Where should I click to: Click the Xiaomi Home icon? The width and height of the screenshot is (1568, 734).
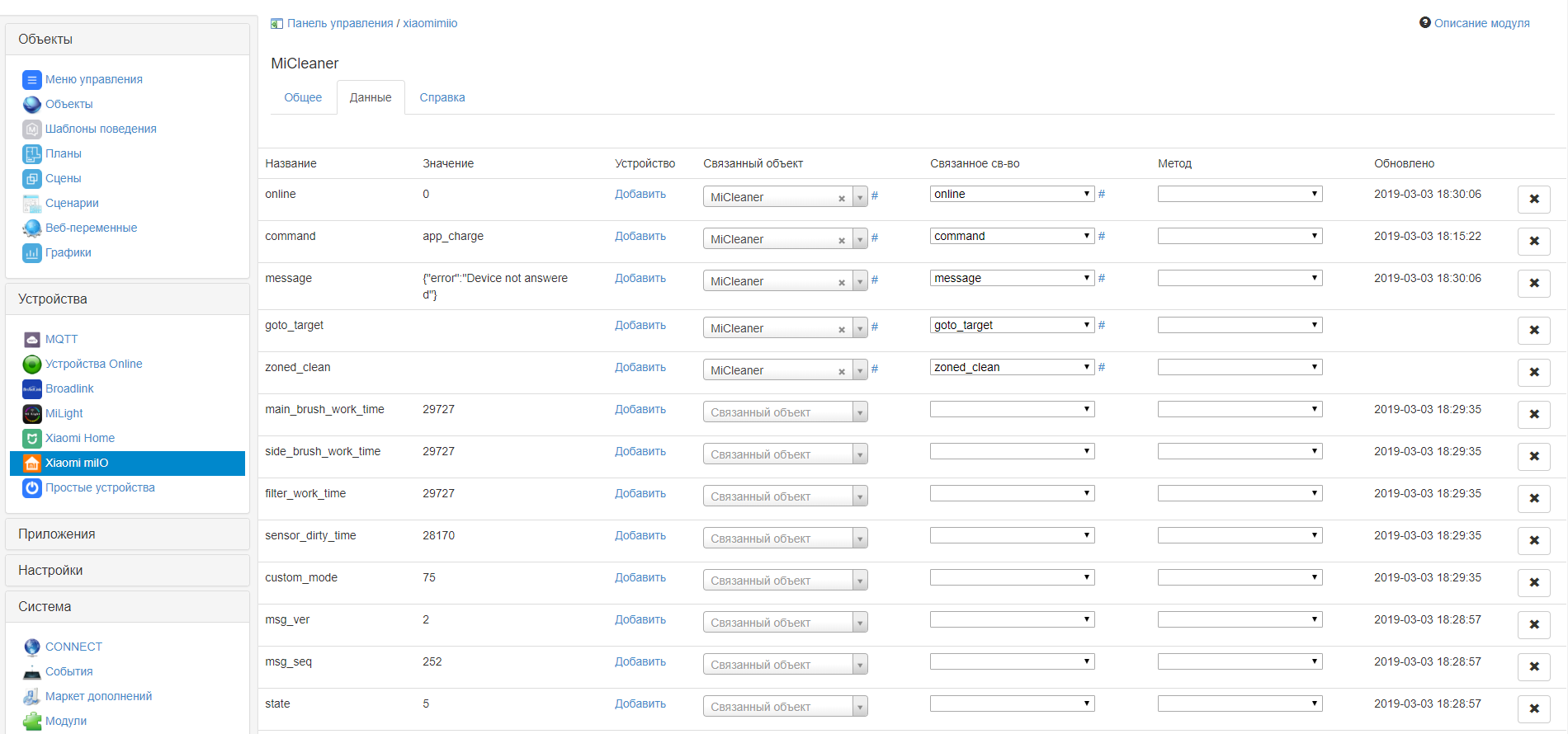(31, 438)
